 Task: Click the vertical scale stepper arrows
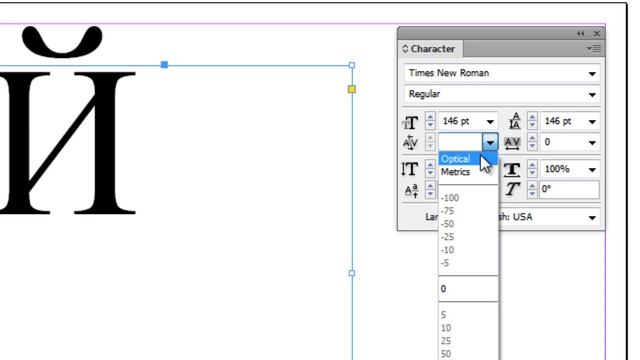(x=430, y=169)
